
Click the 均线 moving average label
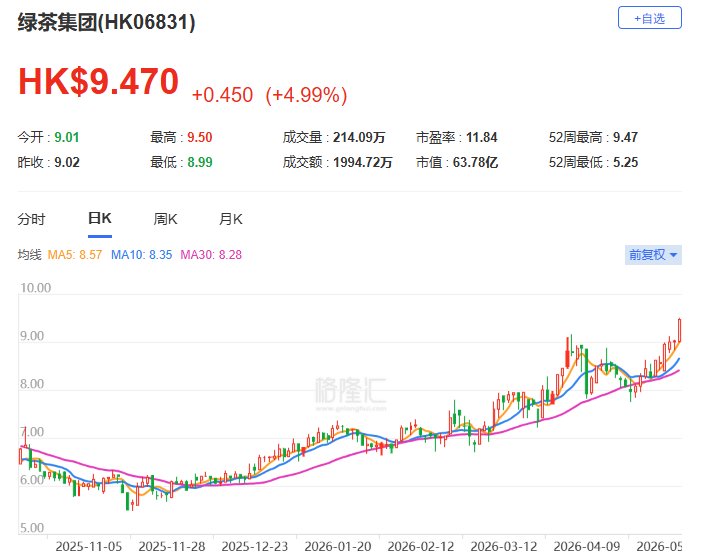point(30,255)
